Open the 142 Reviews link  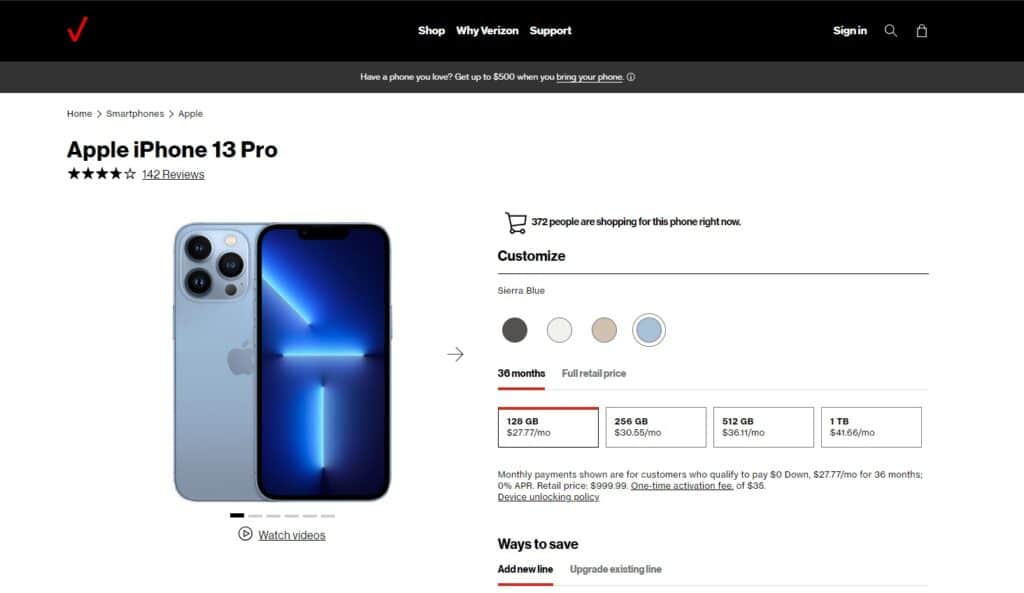pos(173,174)
